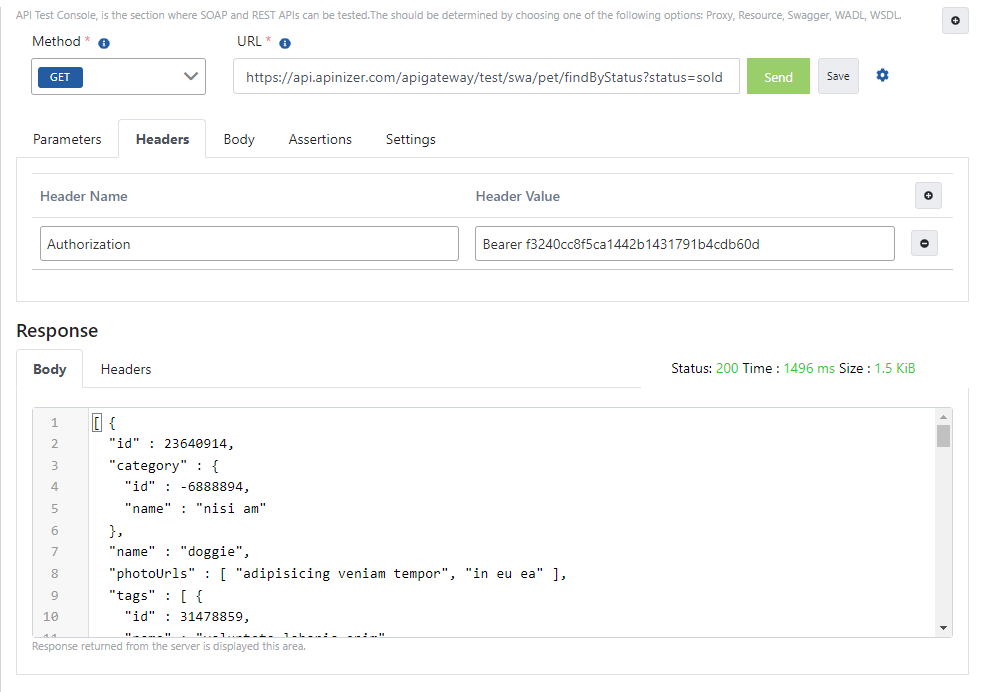Select the Settings tab
This screenshot has height=692, width=987.
tap(410, 140)
